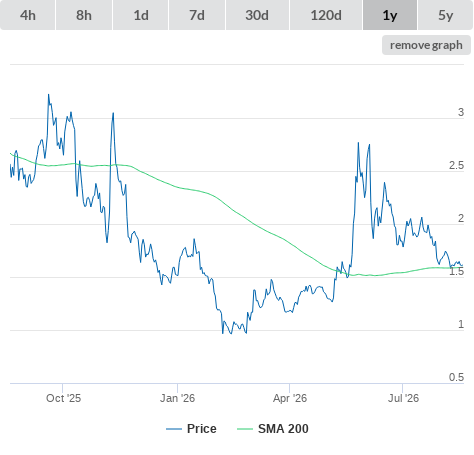Click the Jul '26 axis label

403,398
